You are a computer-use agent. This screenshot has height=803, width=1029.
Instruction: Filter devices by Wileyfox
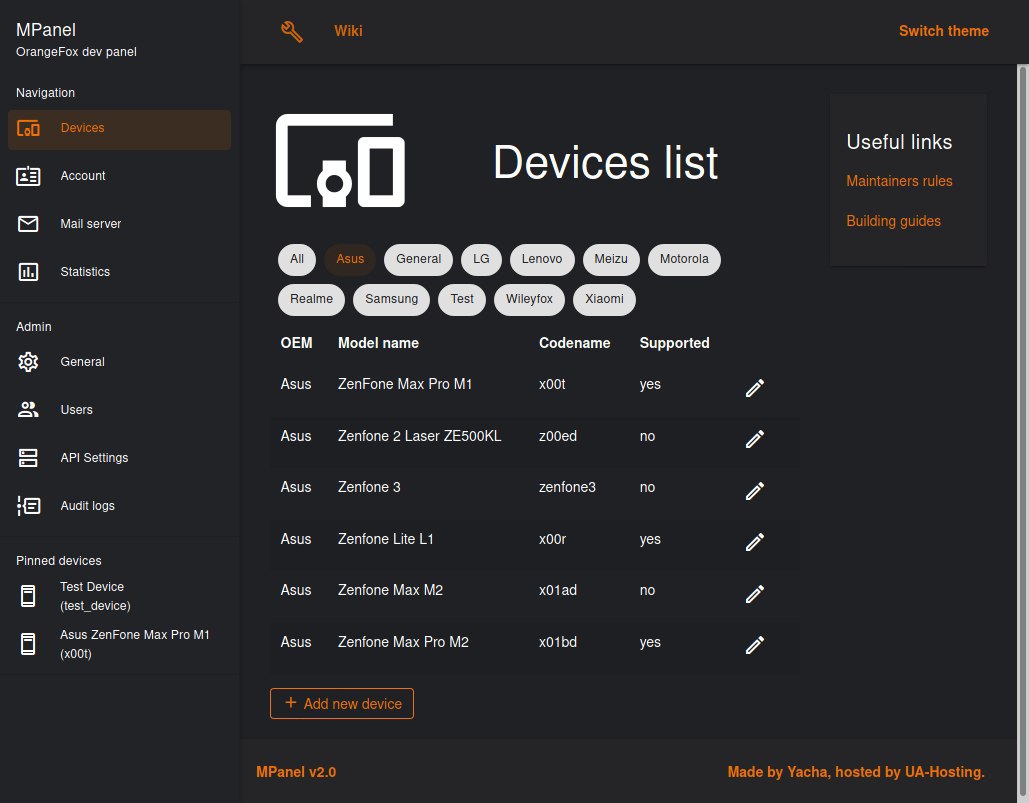point(529,299)
